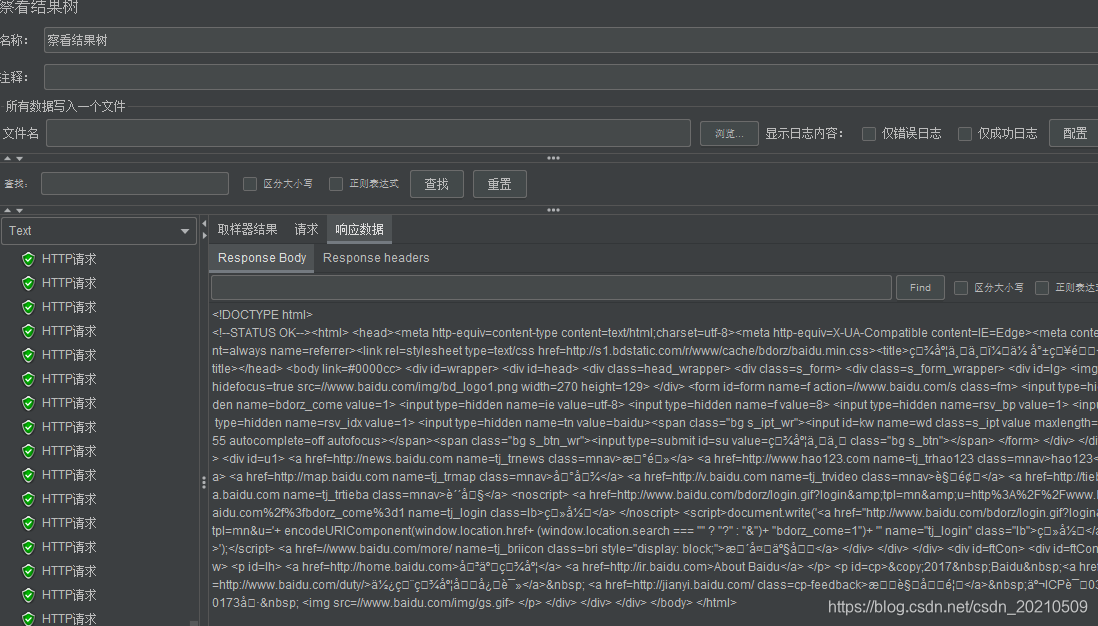The height and width of the screenshot is (626, 1098).
Task: Click the Find button in the response panel
Action: click(x=920, y=288)
